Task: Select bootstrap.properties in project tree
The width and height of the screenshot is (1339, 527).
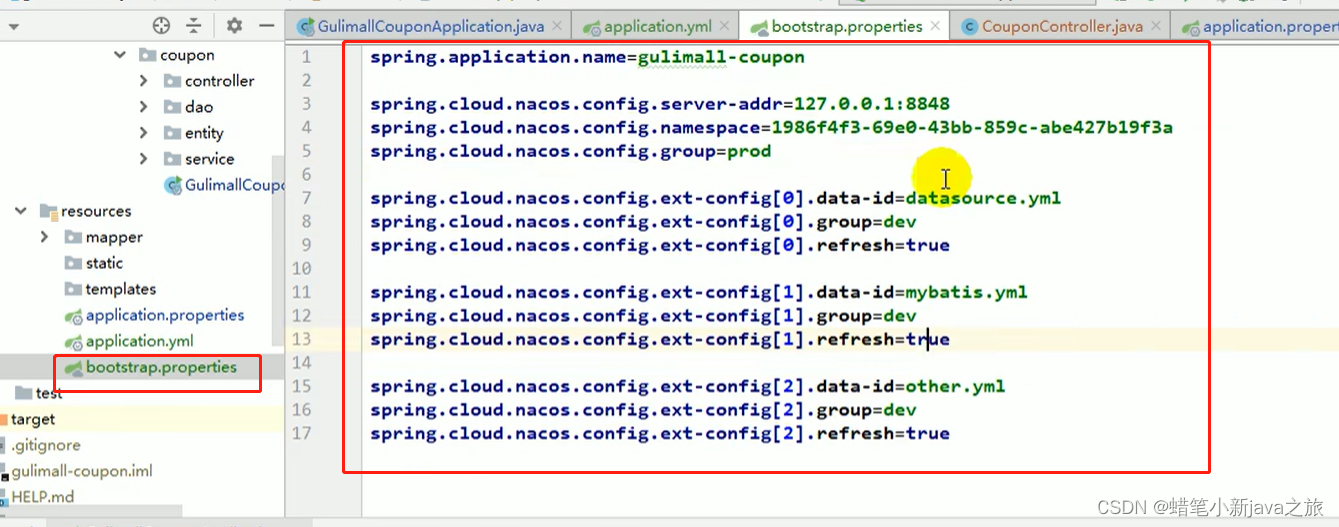Action: [x=161, y=367]
